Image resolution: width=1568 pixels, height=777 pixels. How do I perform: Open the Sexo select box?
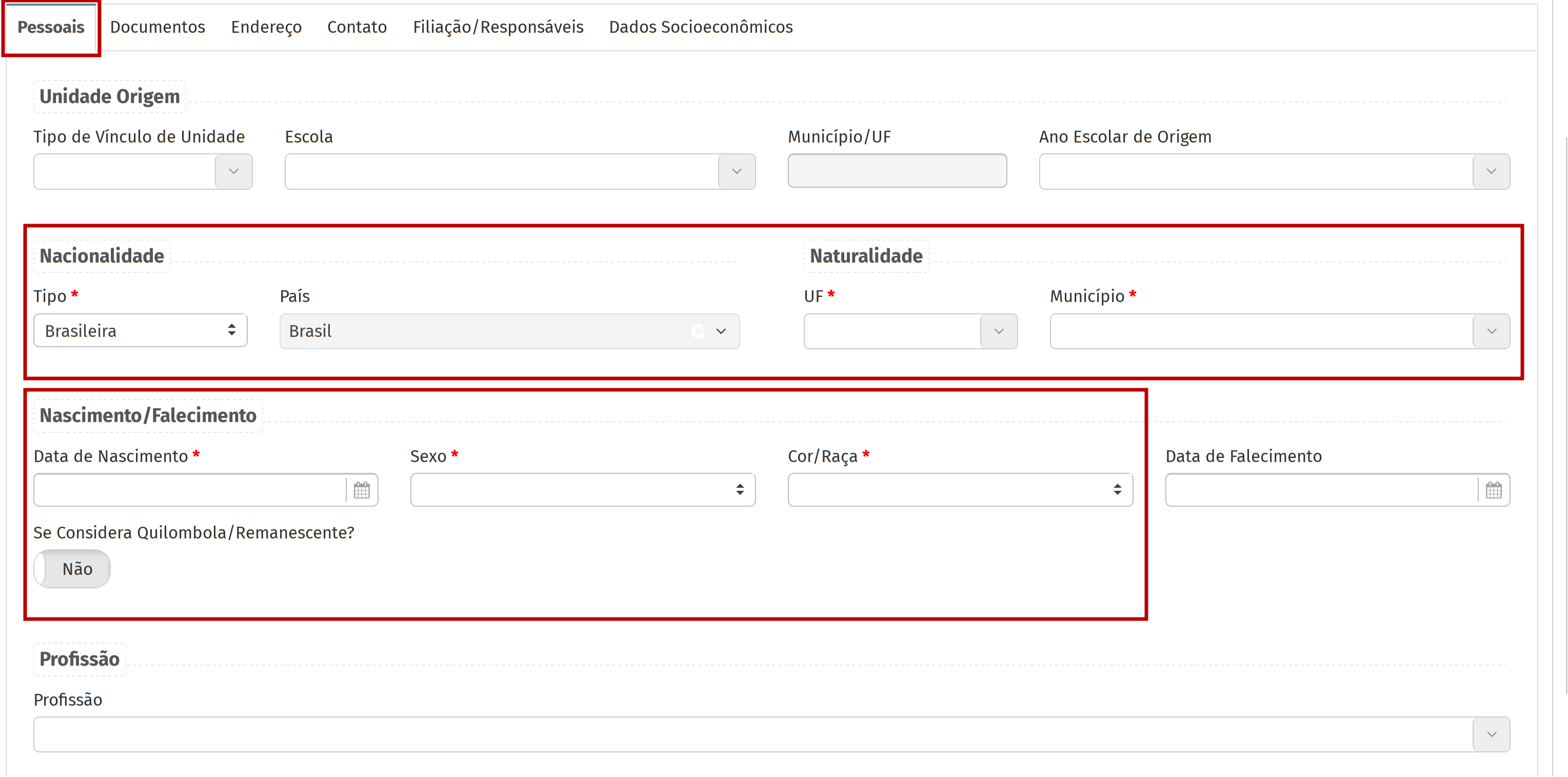pyautogui.click(x=583, y=490)
